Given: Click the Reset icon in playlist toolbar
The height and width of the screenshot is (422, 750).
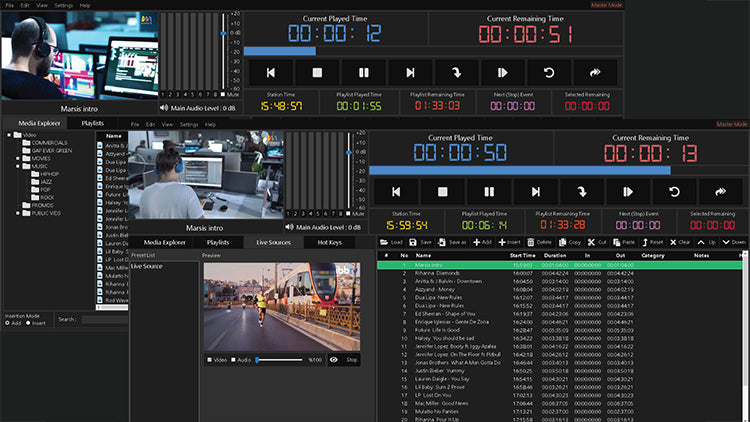Looking at the screenshot, I should click(644, 242).
